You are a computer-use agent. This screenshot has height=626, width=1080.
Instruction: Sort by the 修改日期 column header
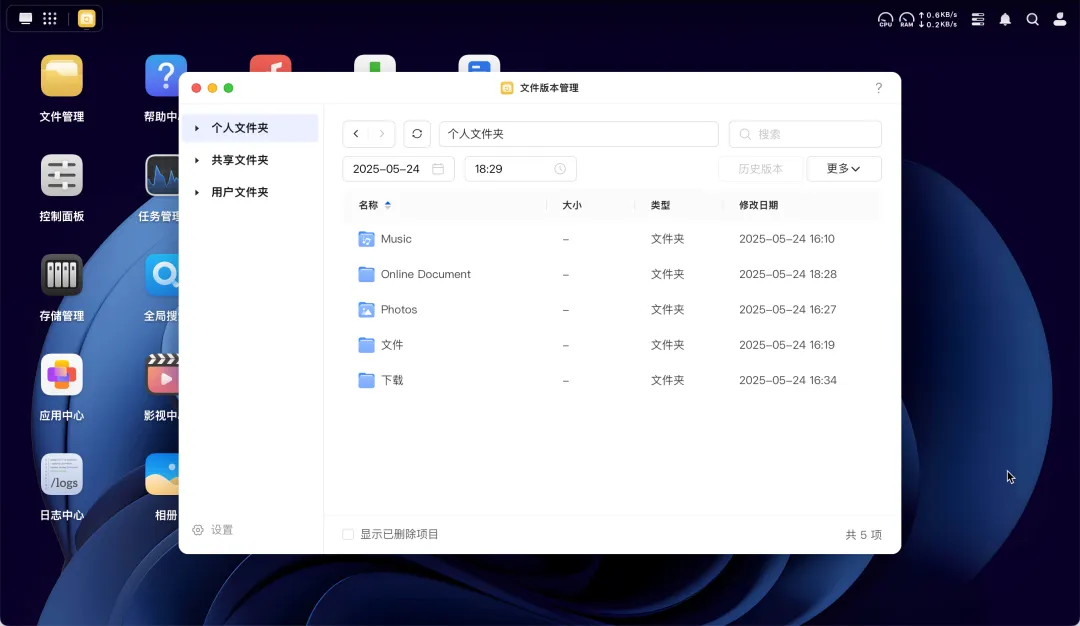[758, 205]
